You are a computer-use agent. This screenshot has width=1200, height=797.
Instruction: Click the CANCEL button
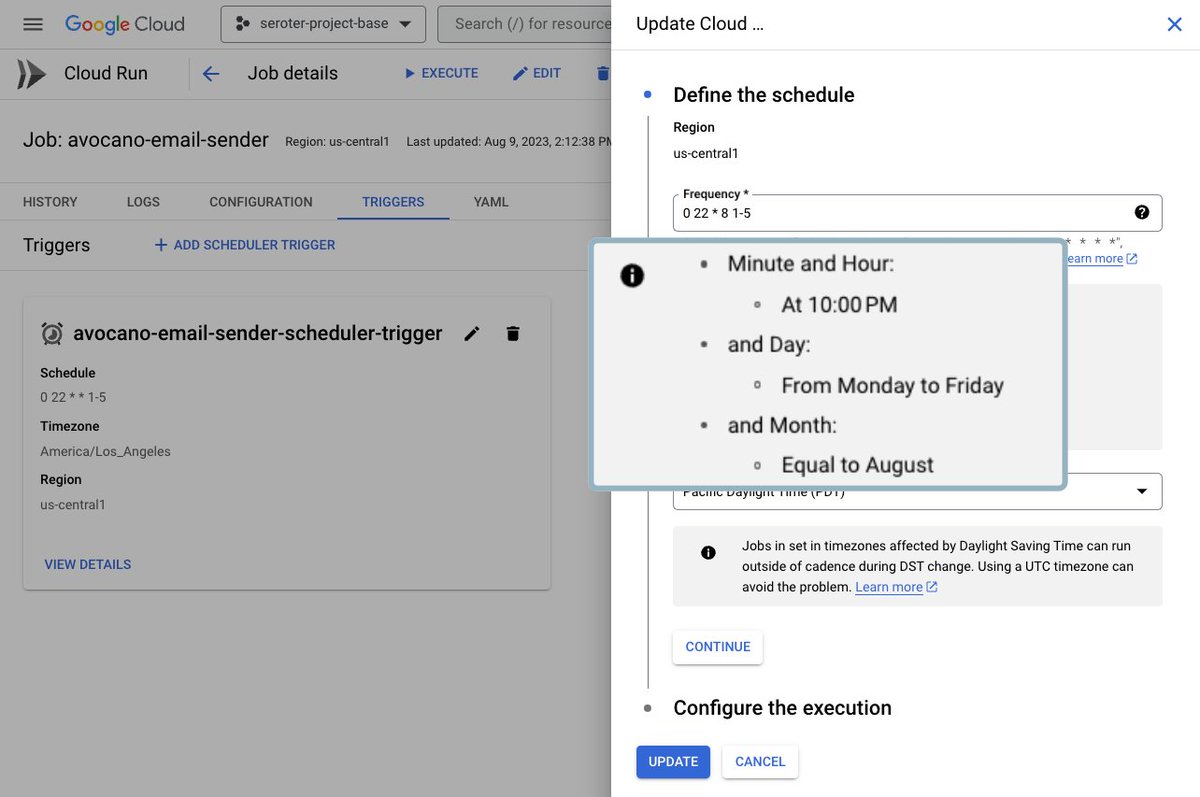tap(760, 762)
